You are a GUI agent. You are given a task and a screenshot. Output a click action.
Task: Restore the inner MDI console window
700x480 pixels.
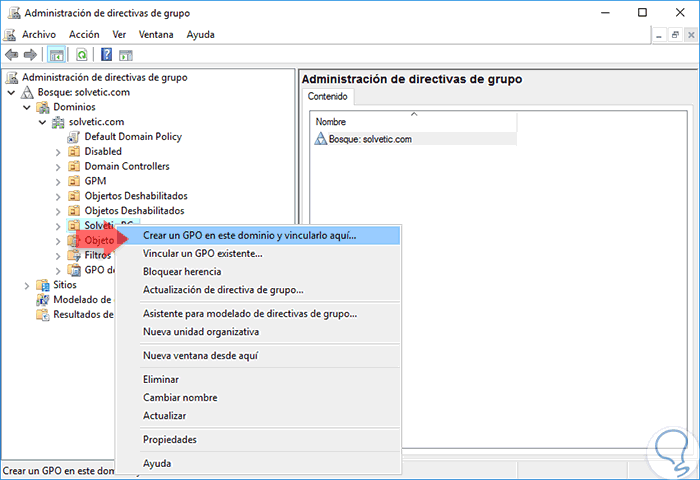pyautogui.click(x=675, y=35)
